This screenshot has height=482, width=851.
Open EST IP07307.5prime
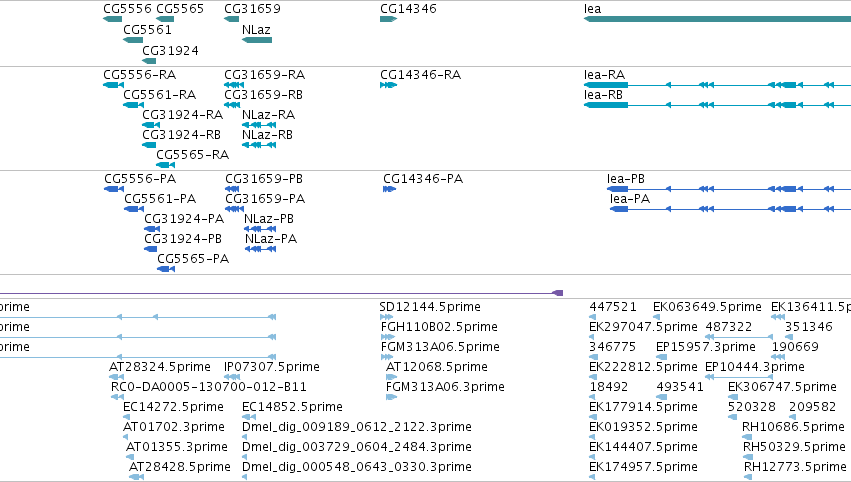point(272,367)
